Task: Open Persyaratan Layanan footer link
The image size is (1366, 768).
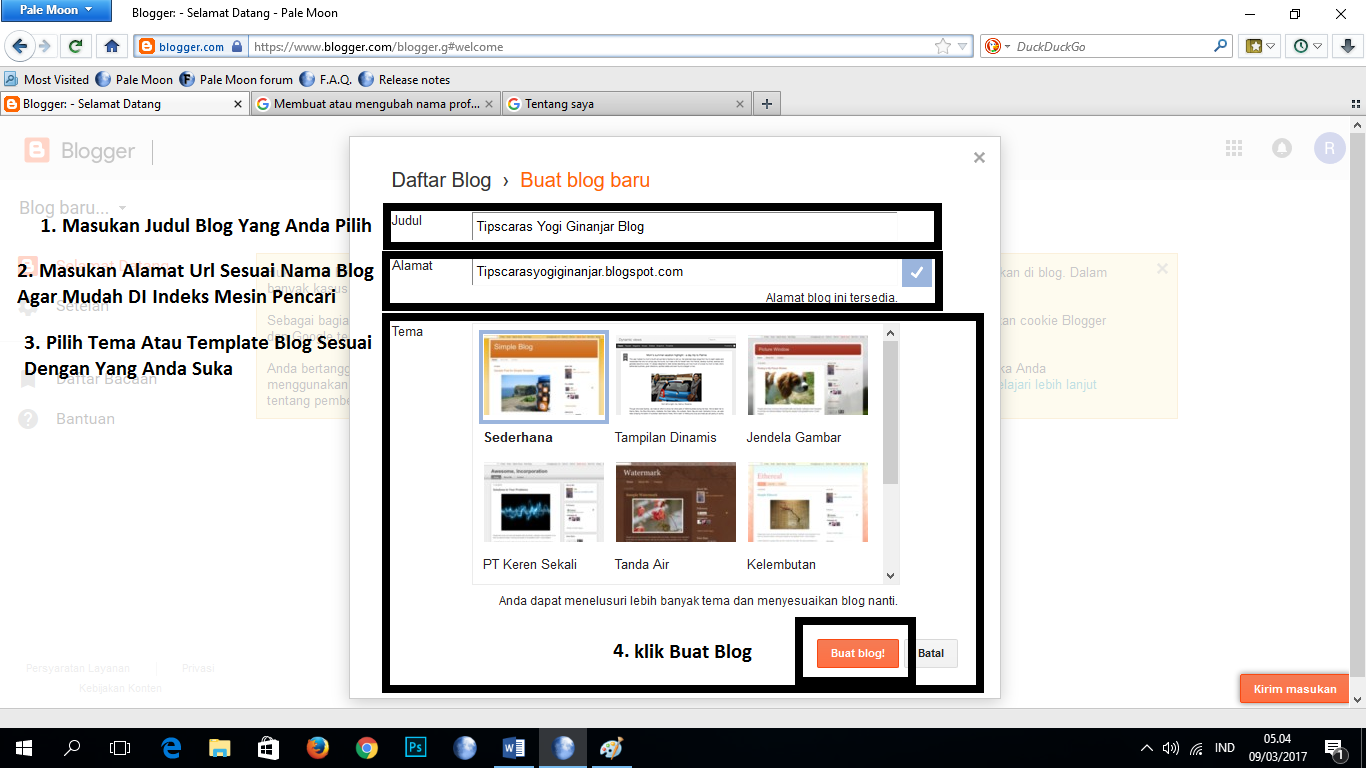Action: pyautogui.click(x=77, y=668)
